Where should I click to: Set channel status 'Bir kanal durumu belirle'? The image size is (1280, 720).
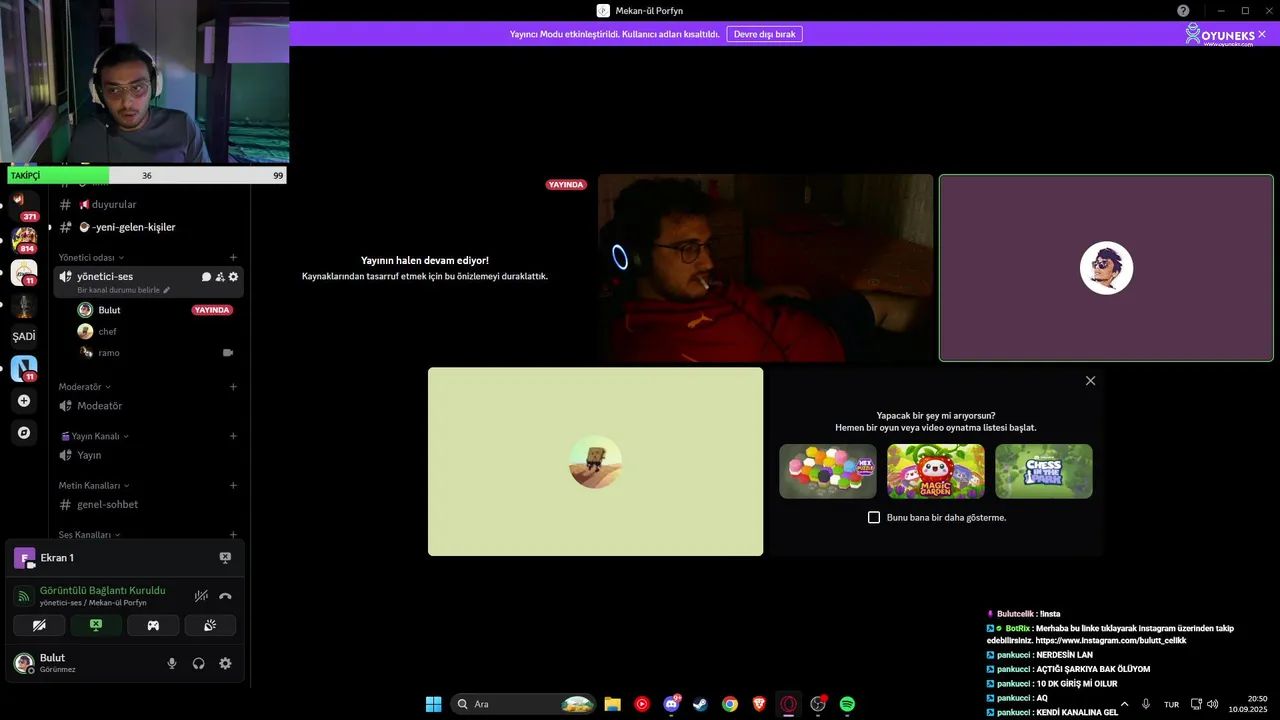(124, 290)
